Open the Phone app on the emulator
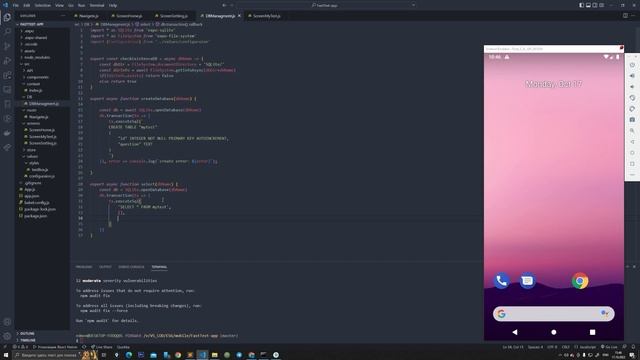Viewport: 640px width, 360px height. click(501, 281)
